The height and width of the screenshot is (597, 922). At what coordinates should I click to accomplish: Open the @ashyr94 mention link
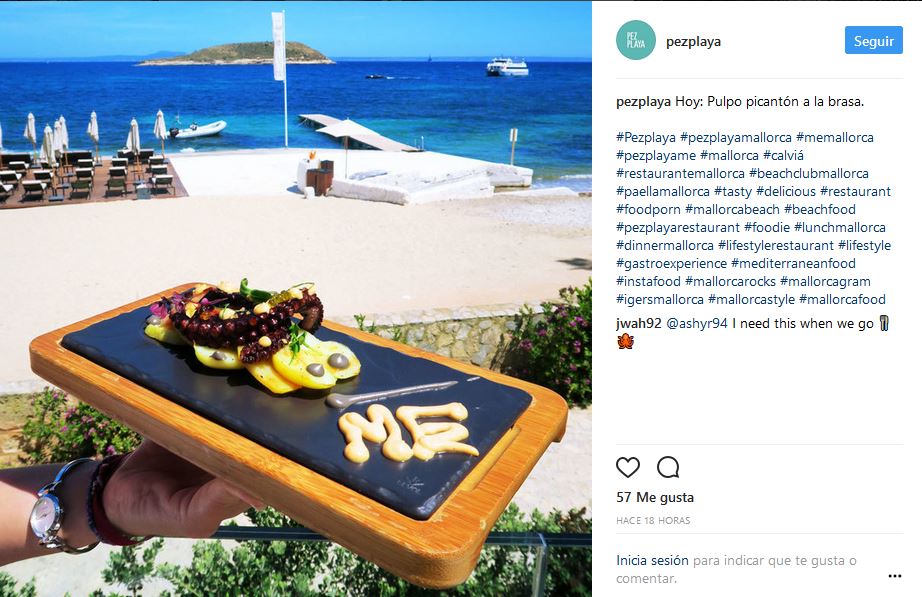(x=697, y=323)
